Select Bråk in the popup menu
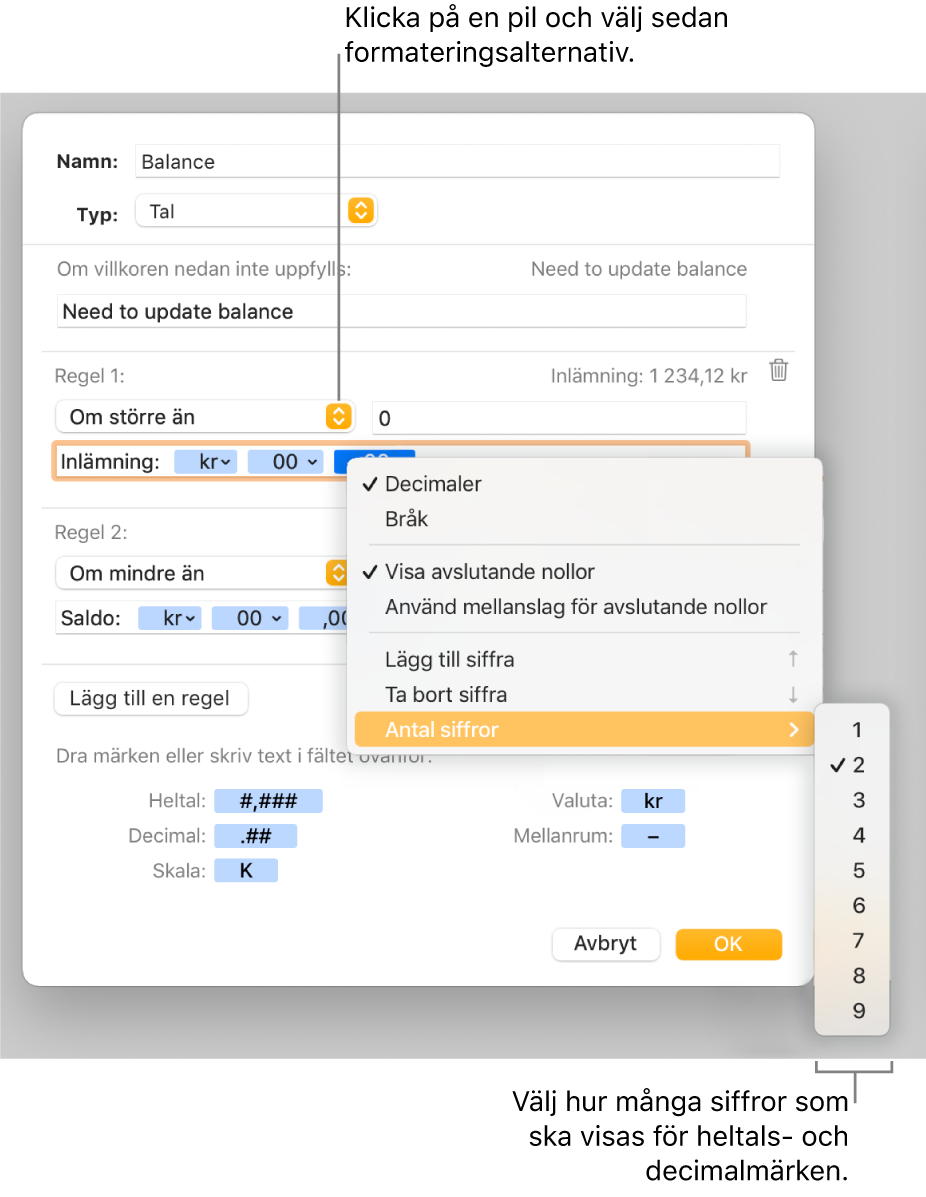Image resolution: width=926 pixels, height=1197 pixels. point(584,519)
